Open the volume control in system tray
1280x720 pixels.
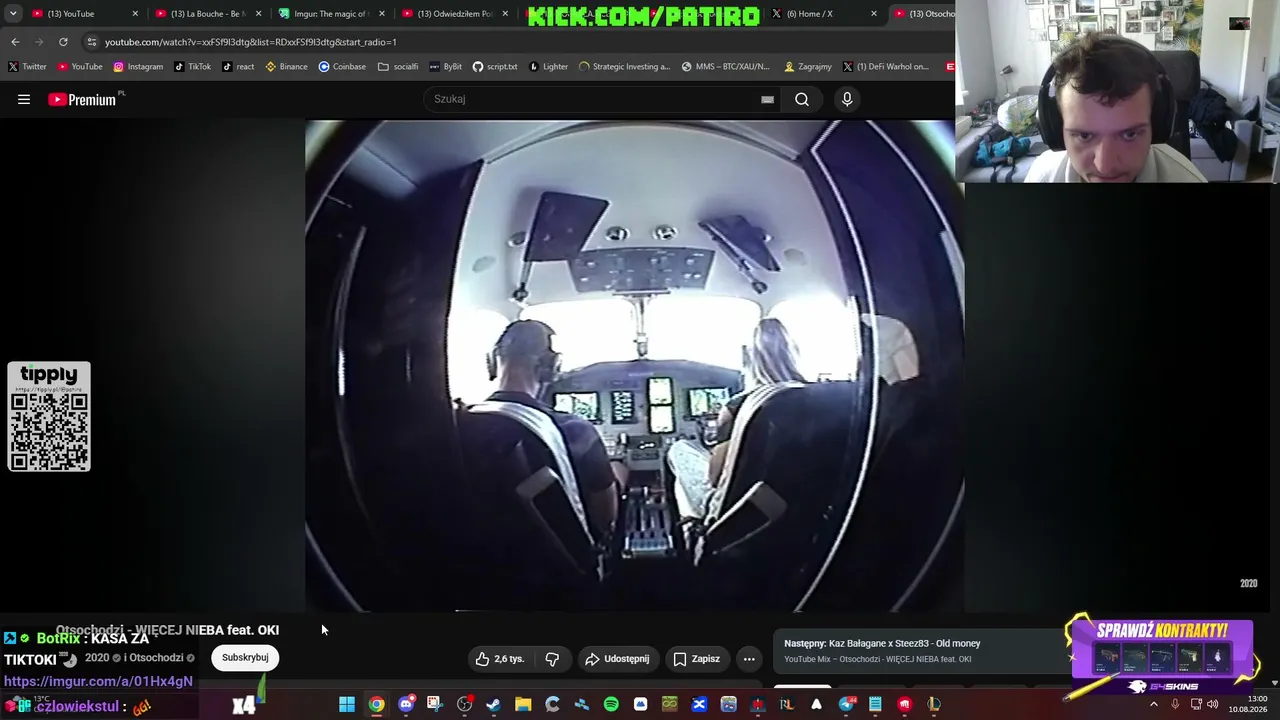[x=1213, y=704]
